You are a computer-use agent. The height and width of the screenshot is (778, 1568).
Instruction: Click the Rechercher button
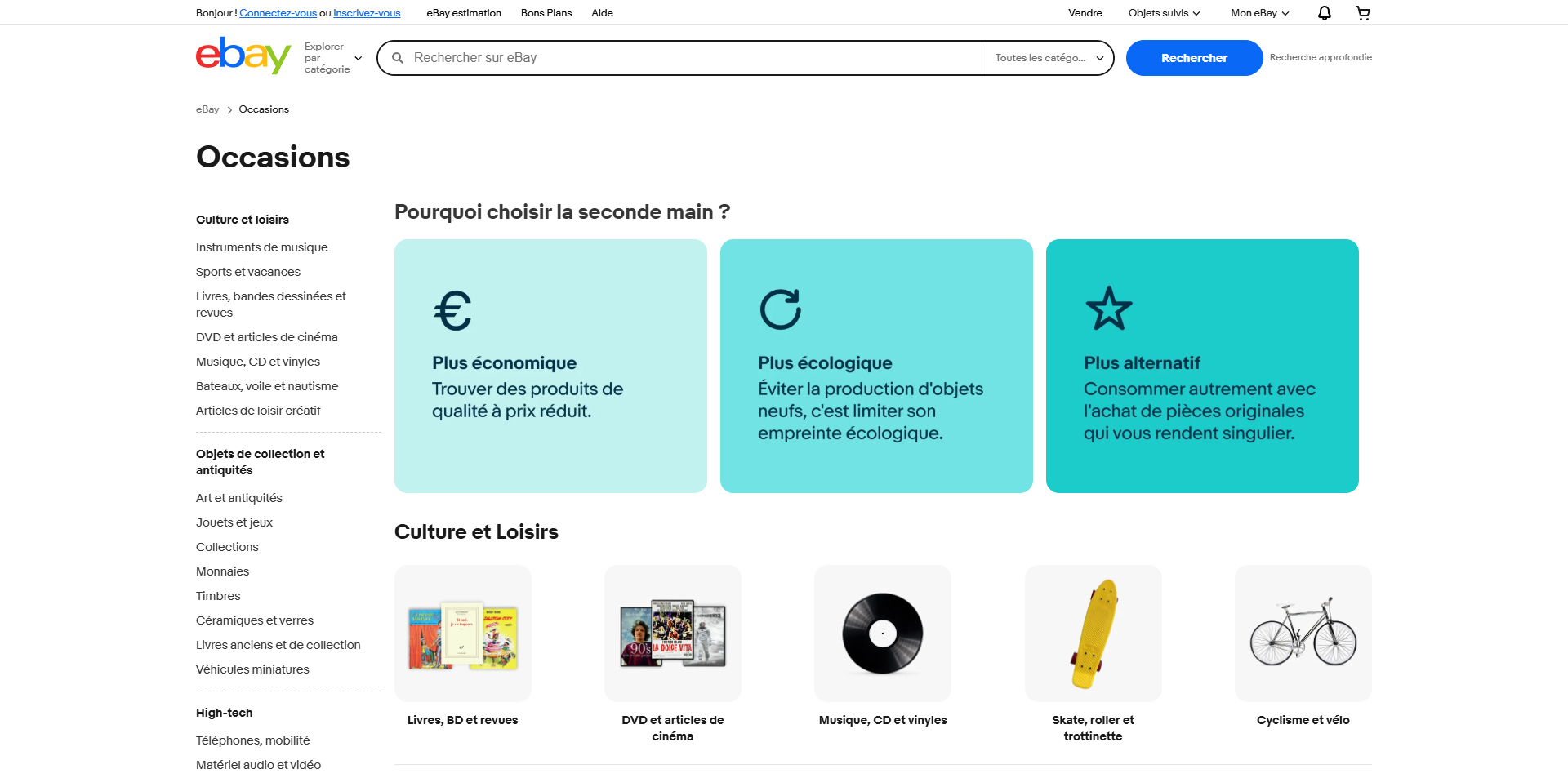(x=1194, y=58)
